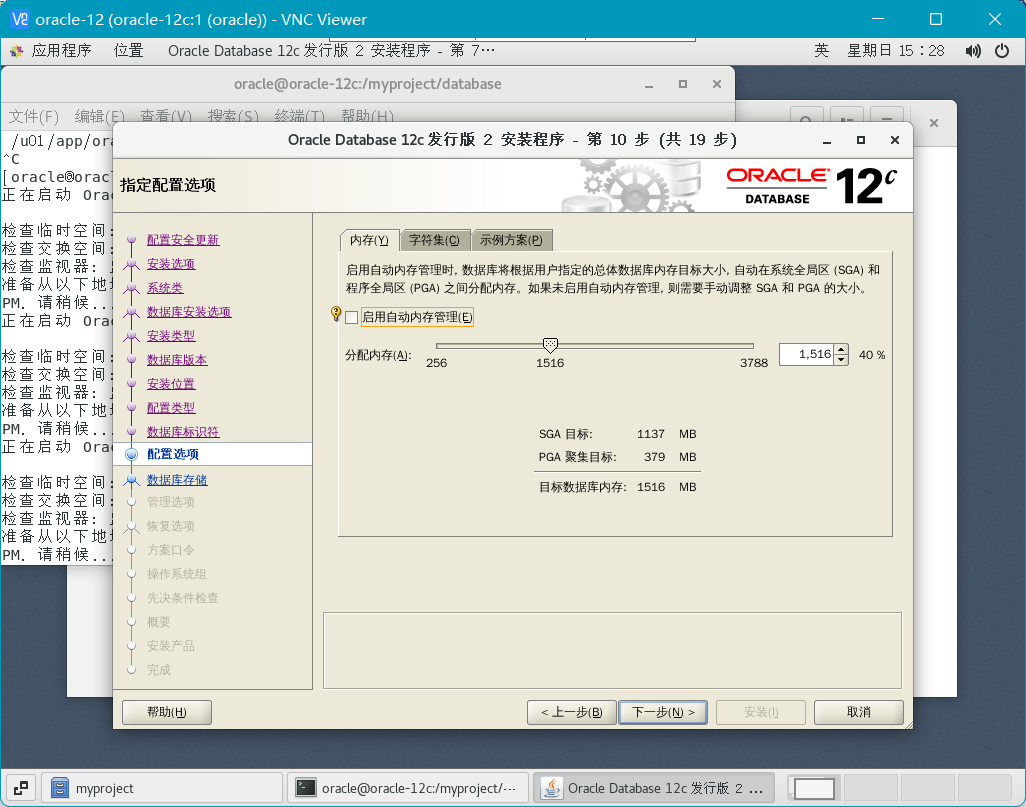The width and height of the screenshot is (1026, 807).
Task: Click the PGA 聚集目标 379 value
Action: (x=654, y=457)
